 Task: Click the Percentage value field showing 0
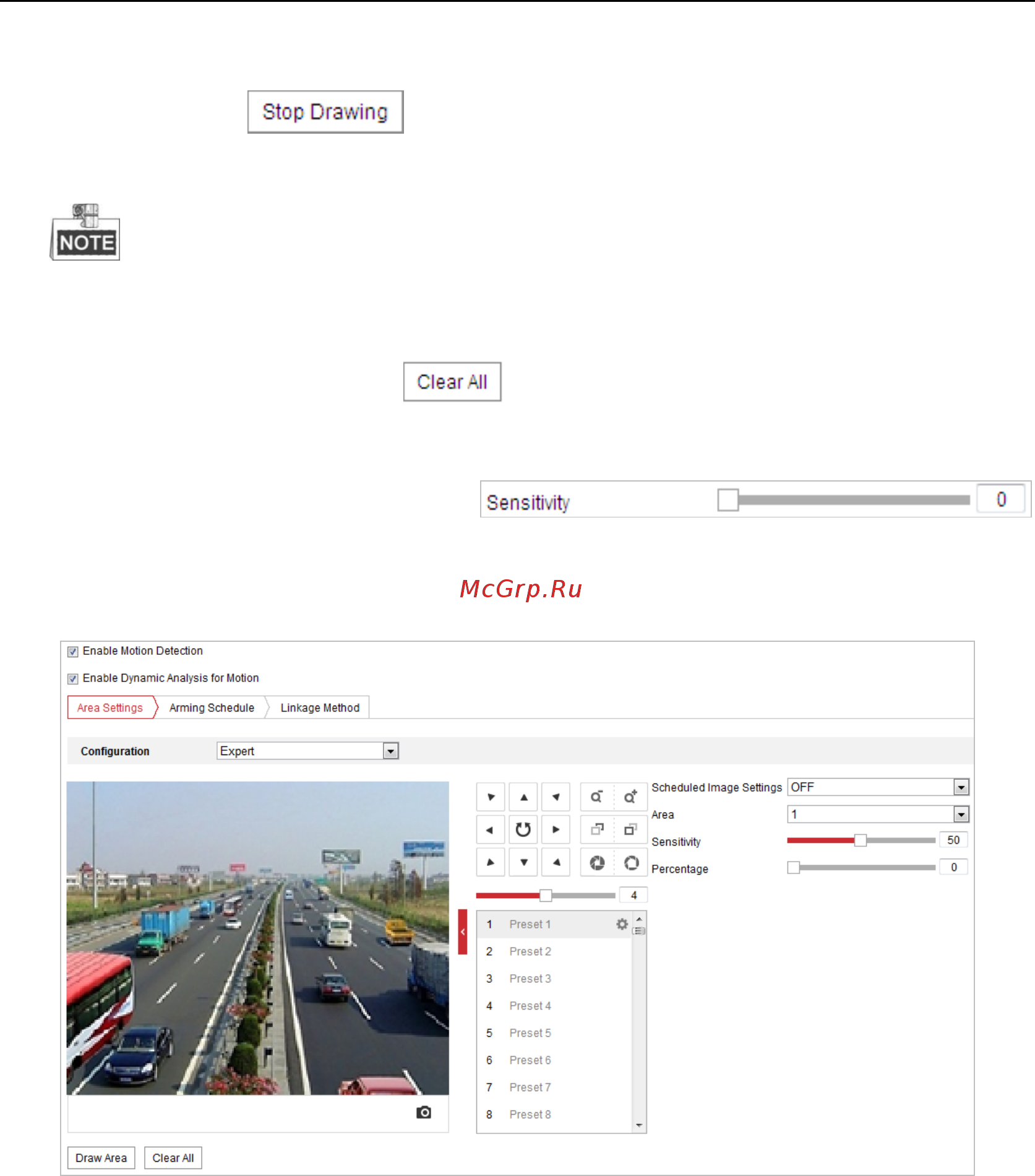[953, 868]
